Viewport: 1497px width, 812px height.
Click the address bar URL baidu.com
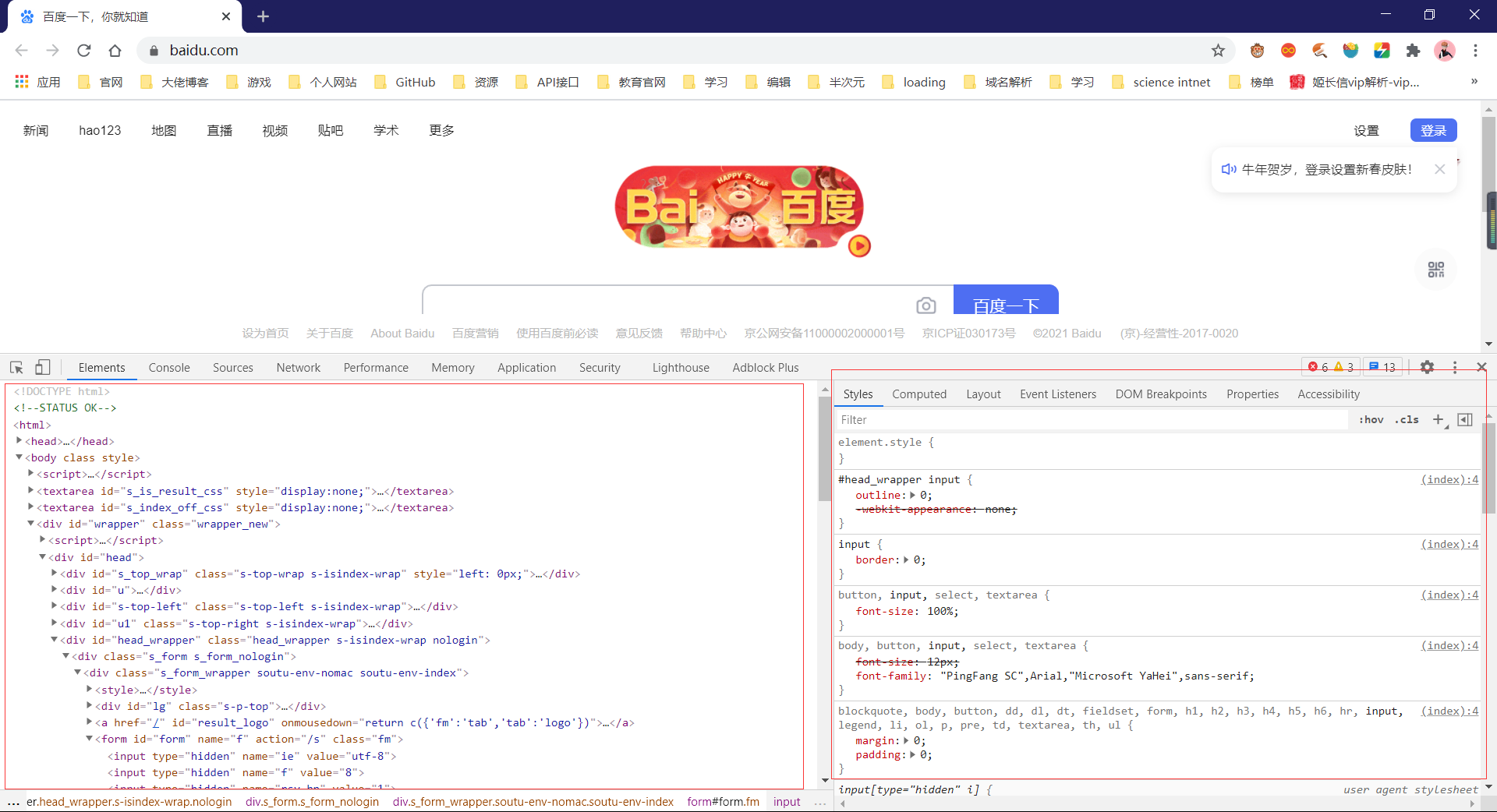(x=204, y=51)
